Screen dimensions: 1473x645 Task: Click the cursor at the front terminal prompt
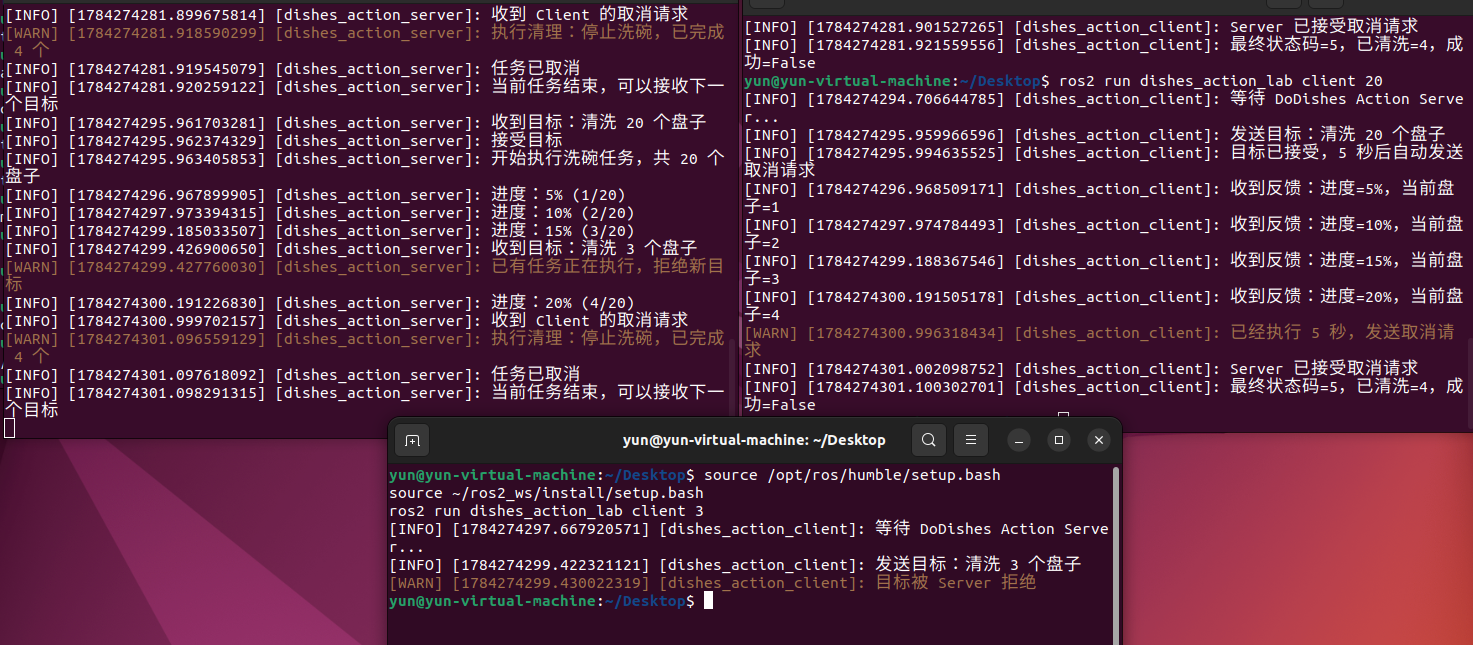click(708, 601)
